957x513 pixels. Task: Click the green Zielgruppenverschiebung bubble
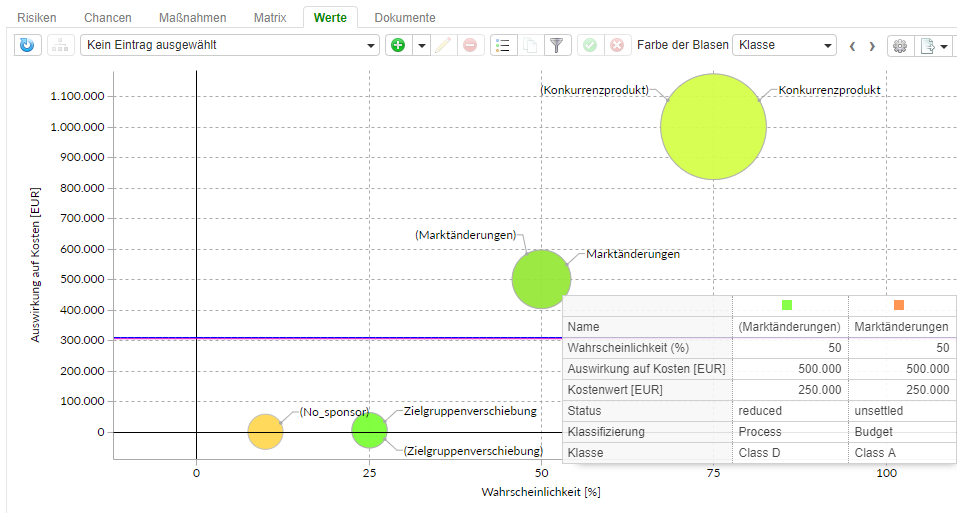[x=369, y=430]
